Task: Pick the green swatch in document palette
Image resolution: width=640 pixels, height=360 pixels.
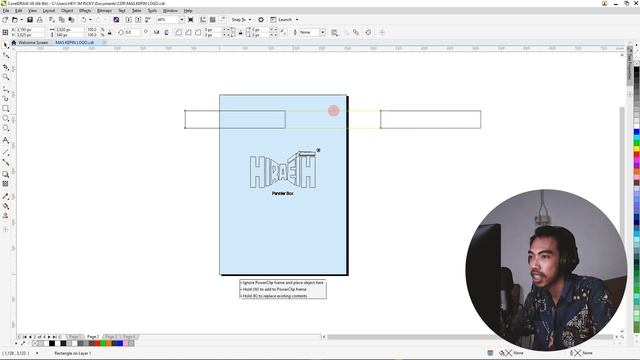Action: pyautogui.click(x=102, y=344)
